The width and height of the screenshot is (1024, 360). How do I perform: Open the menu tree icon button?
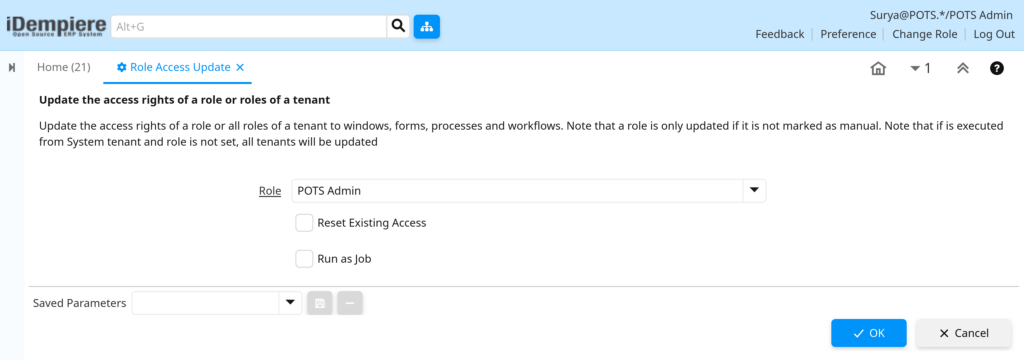(426, 27)
